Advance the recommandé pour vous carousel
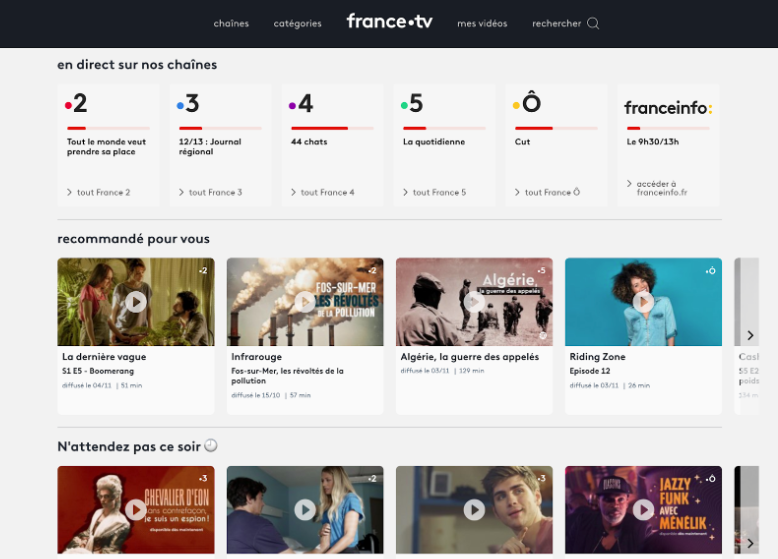This screenshot has width=778, height=559. click(x=750, y=335)
